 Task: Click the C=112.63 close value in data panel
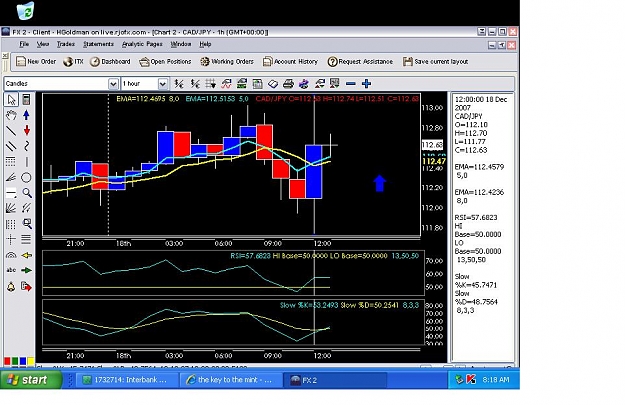click(471, 150)
